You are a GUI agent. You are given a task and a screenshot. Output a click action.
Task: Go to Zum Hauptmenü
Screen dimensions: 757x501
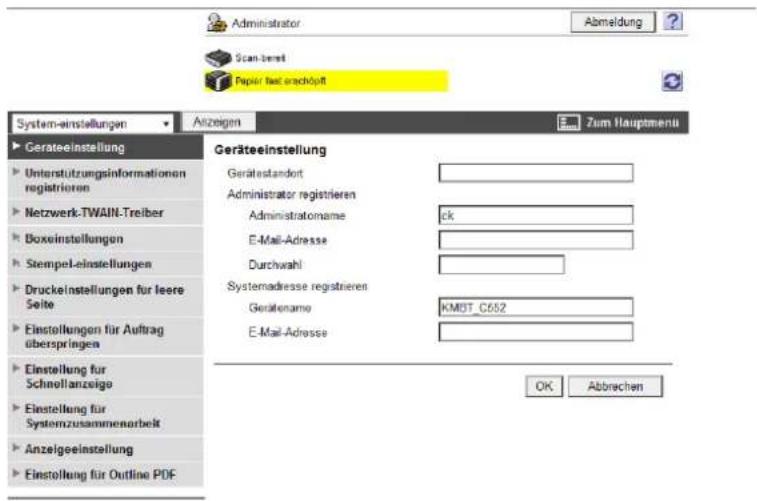(x=632, y=123)
